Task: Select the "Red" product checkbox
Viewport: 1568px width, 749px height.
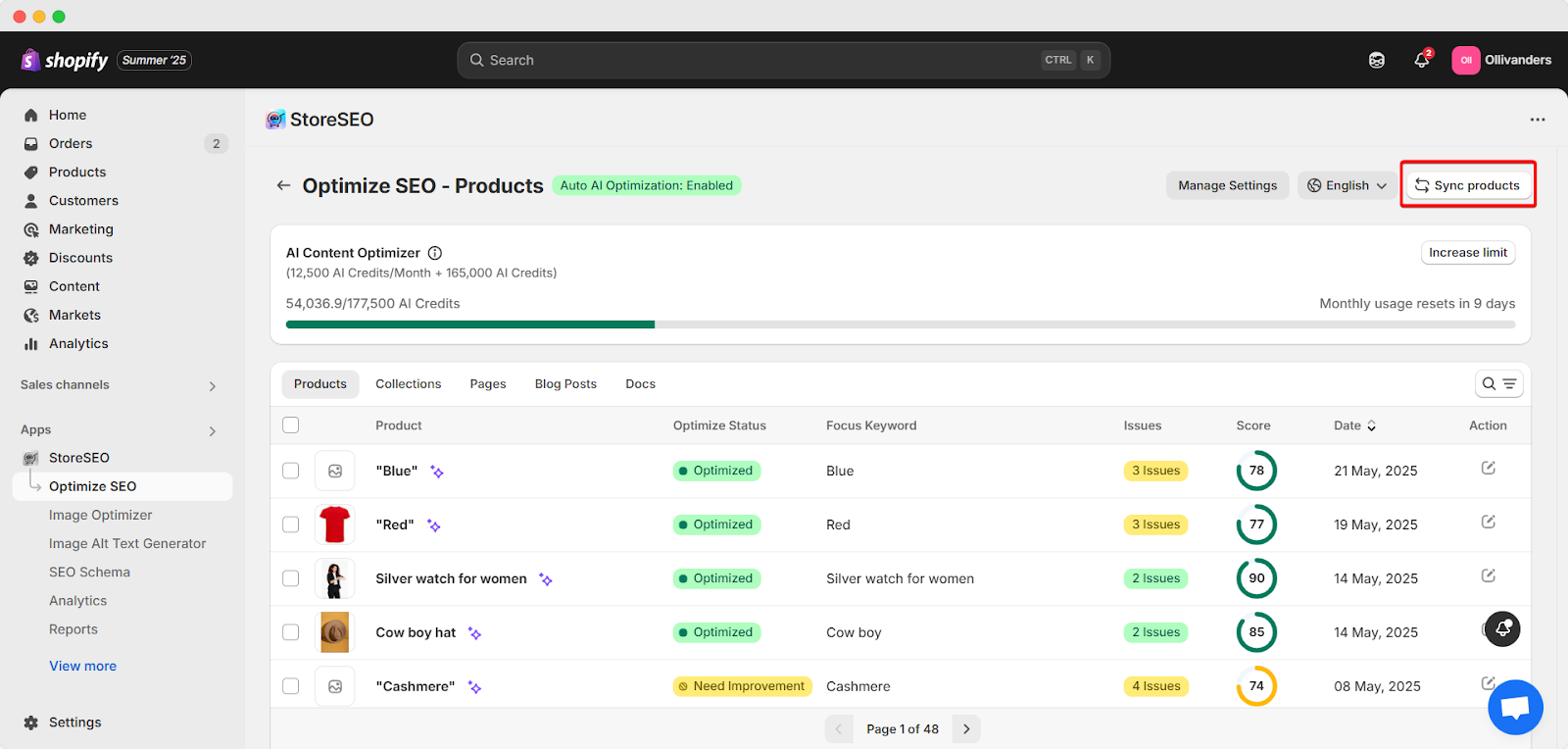Action: point(290,524)
